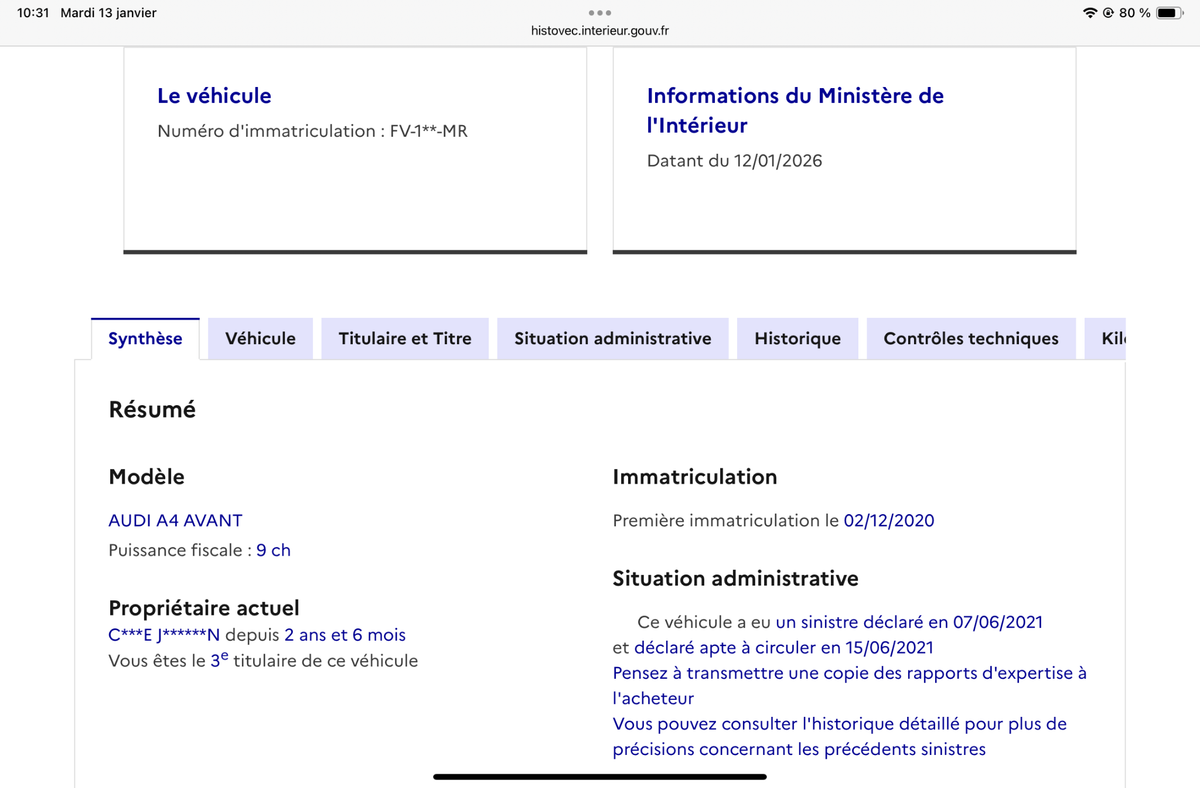Screen dimensions: 1200x788
Task: Tap the orientation lock status icon
Action: (x=1108, y=13)
